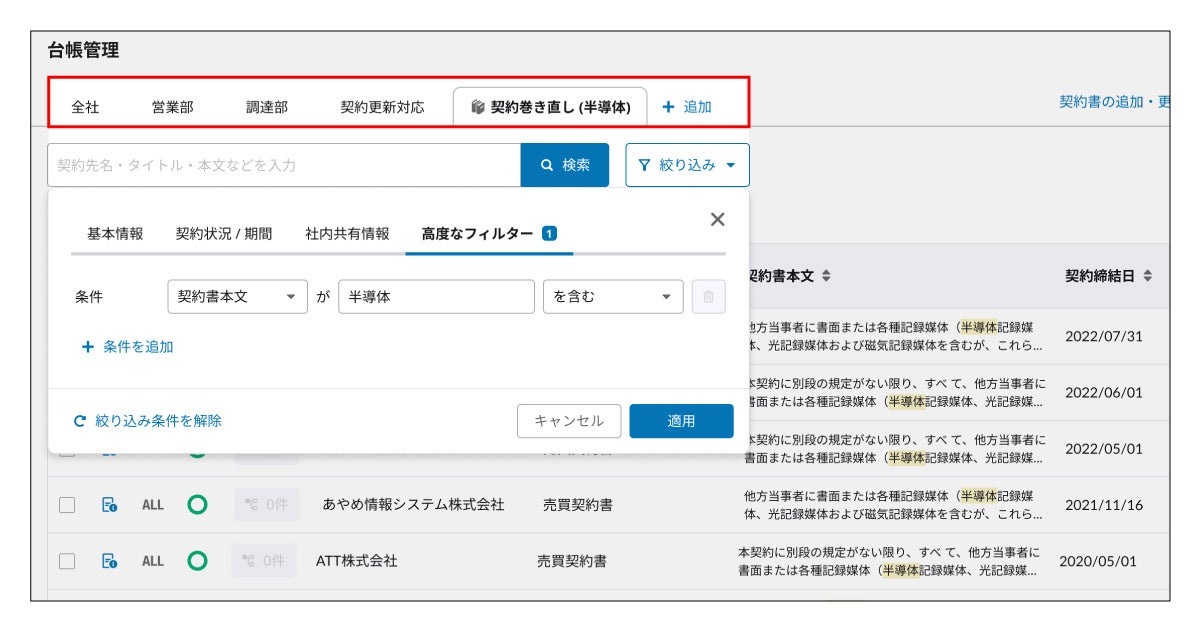Sort by 契約締結日 column arrows
Viewport: 1200px width, 630px height.
[x=1147, y=275]
